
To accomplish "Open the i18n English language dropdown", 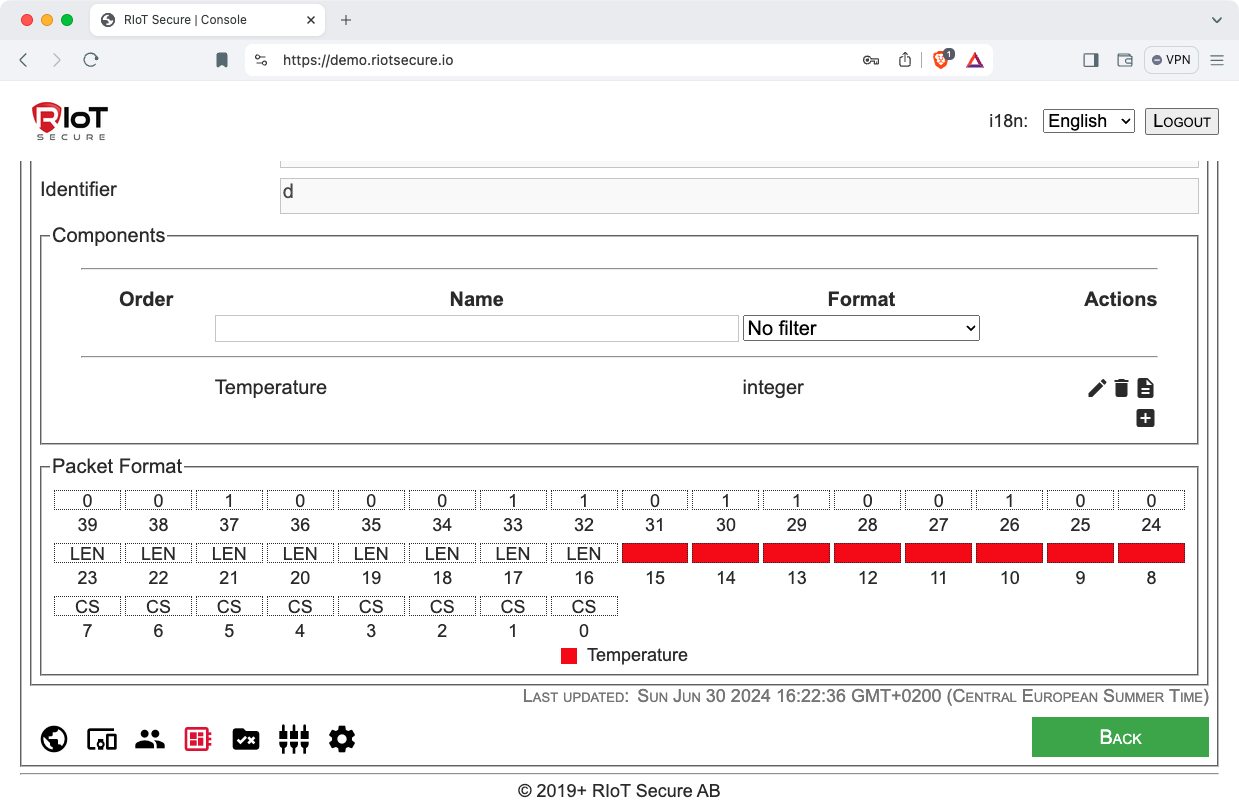I will click(1088, 121).
